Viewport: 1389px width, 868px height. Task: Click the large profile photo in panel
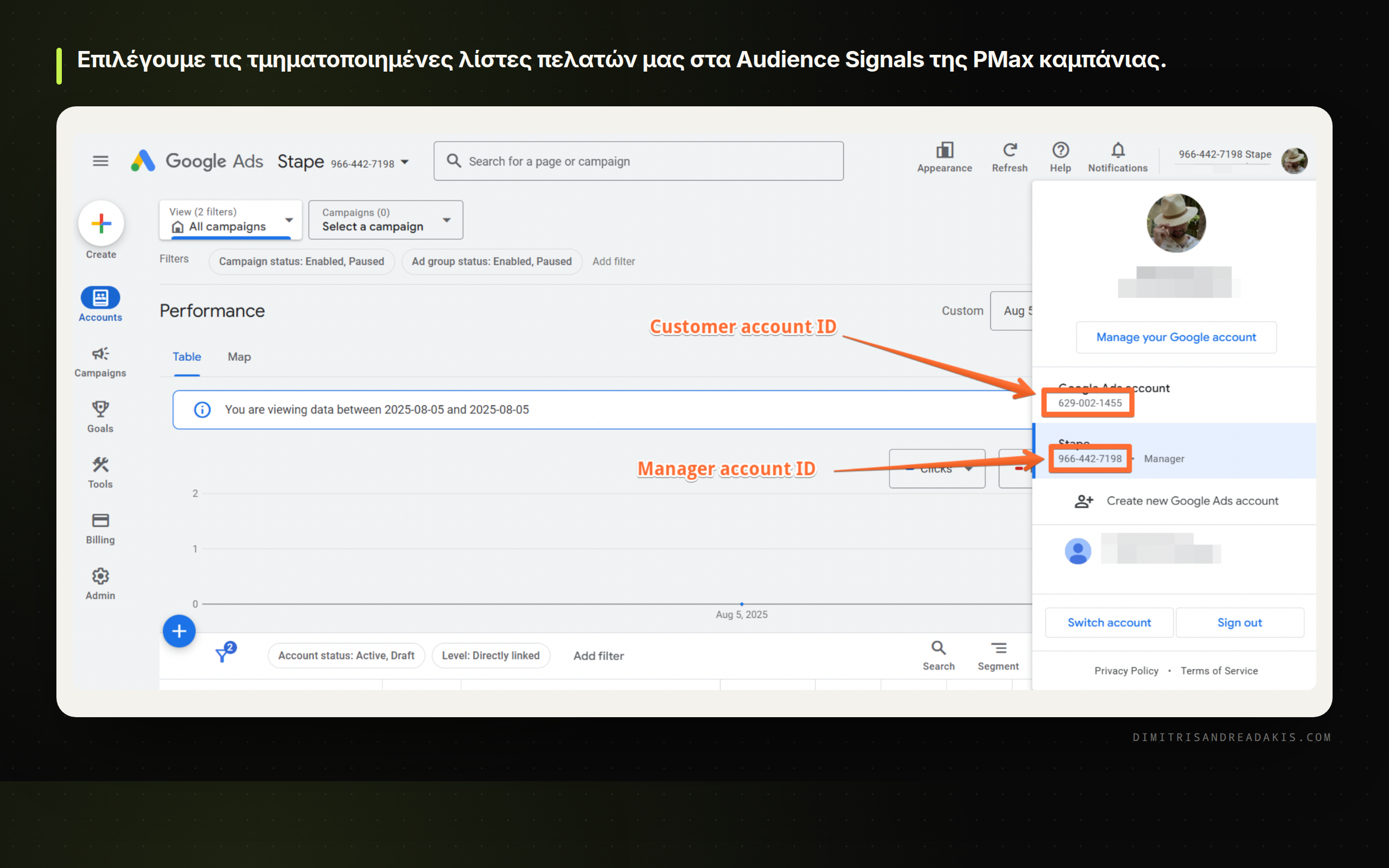click(x=1176, y=224)
